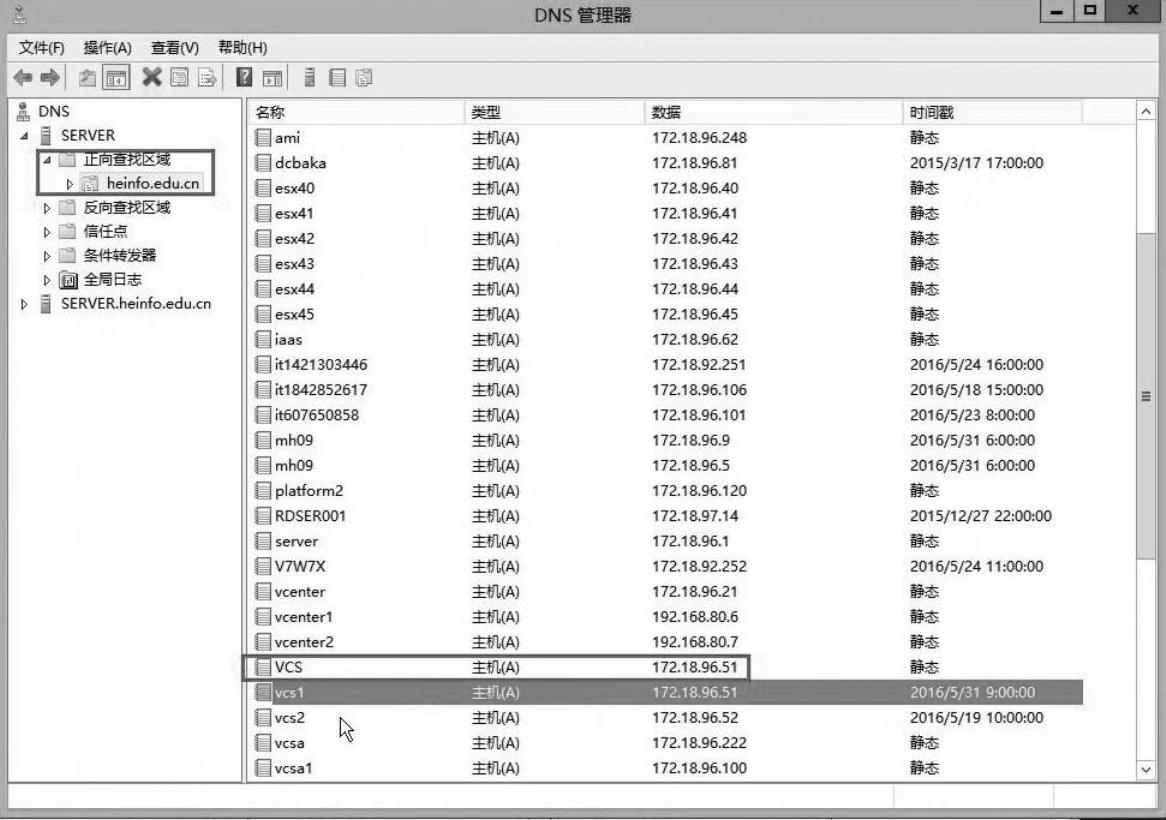Expand the 反向查找区域 node
This screenshot has height=820, width=1166.
tap(47, 208)
